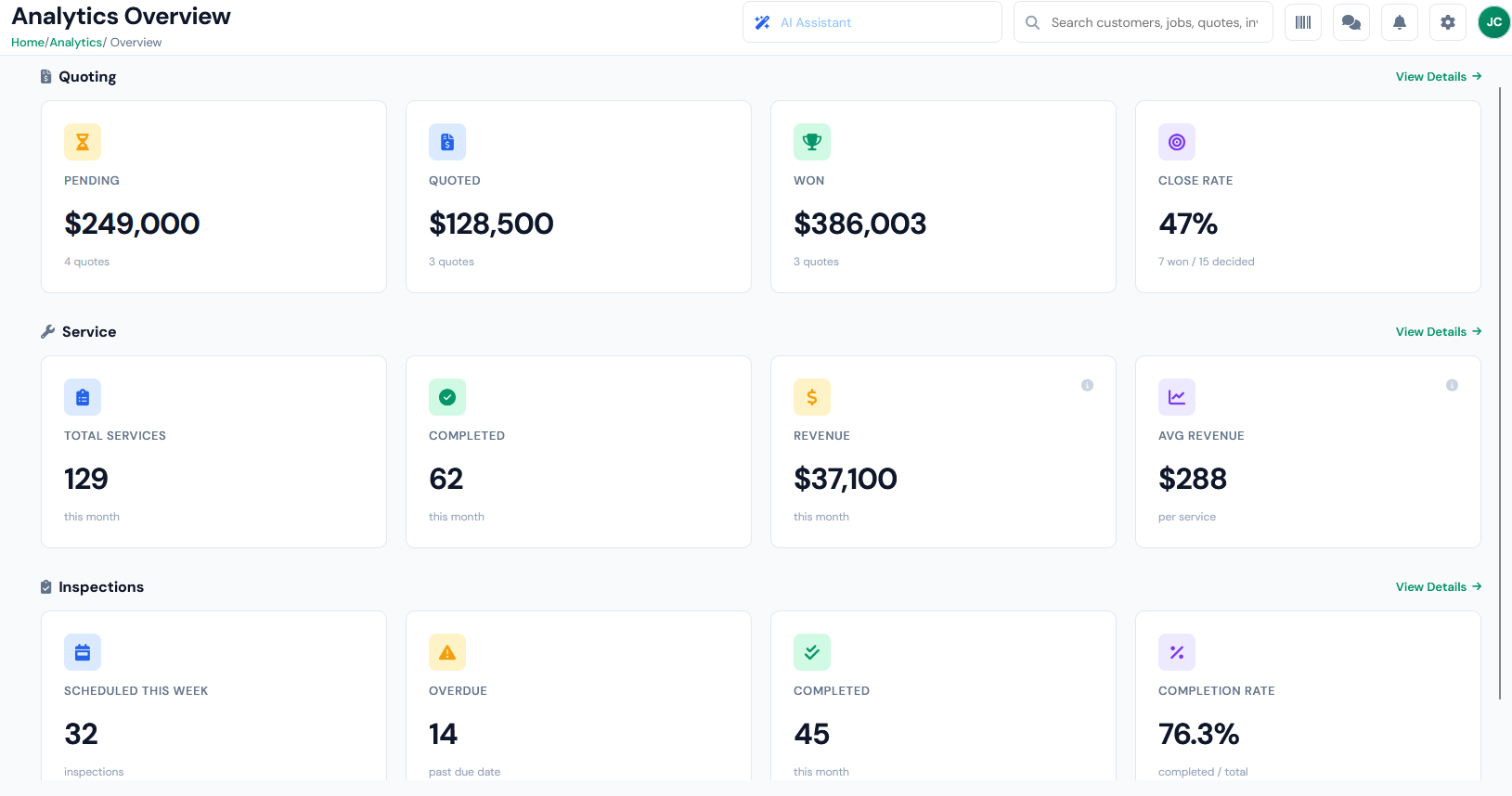Click the Revenue dollar icon
The width and height of the screenshot is (1512, 796).
812,397
